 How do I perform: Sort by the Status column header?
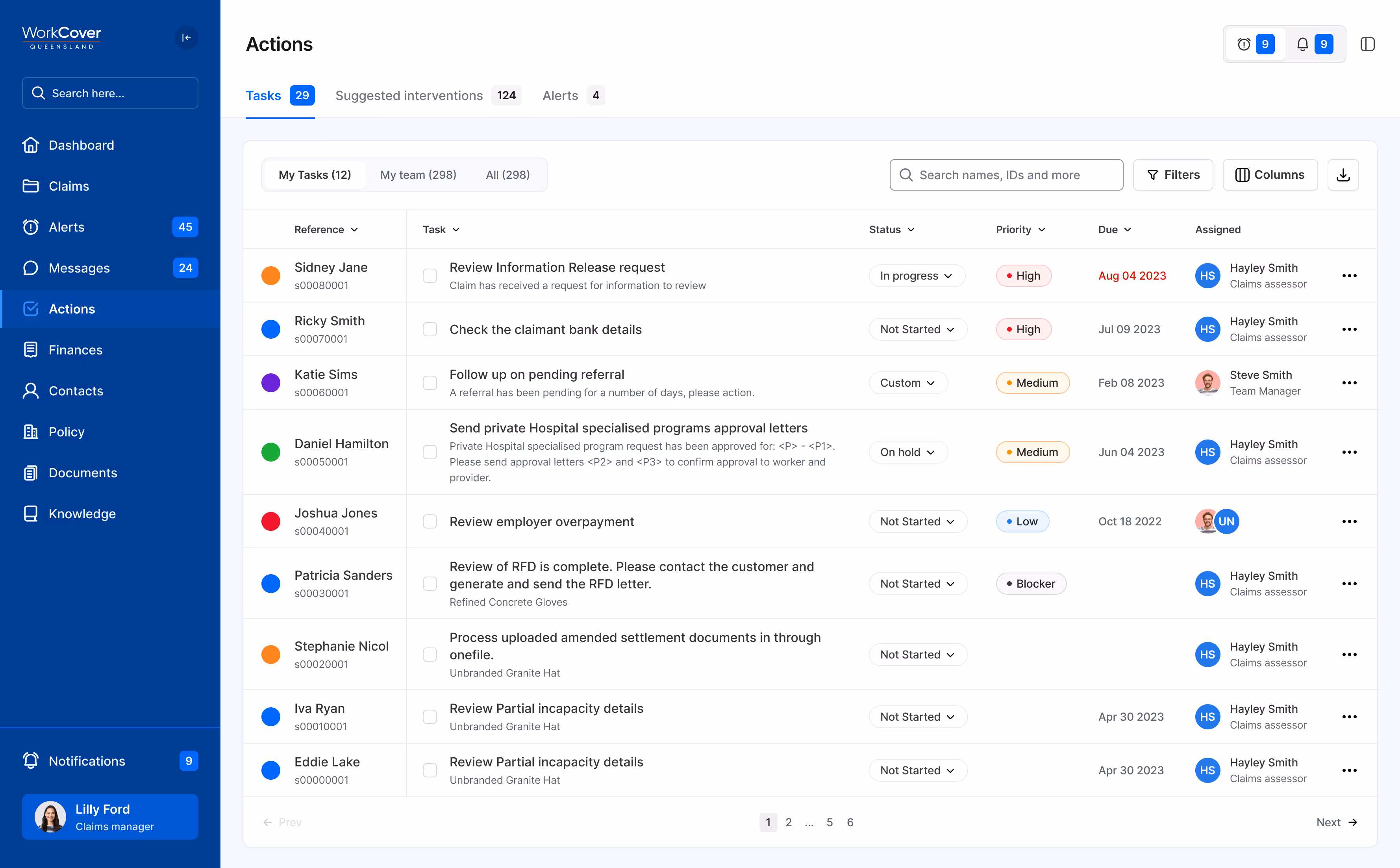[x=892, y=229]
